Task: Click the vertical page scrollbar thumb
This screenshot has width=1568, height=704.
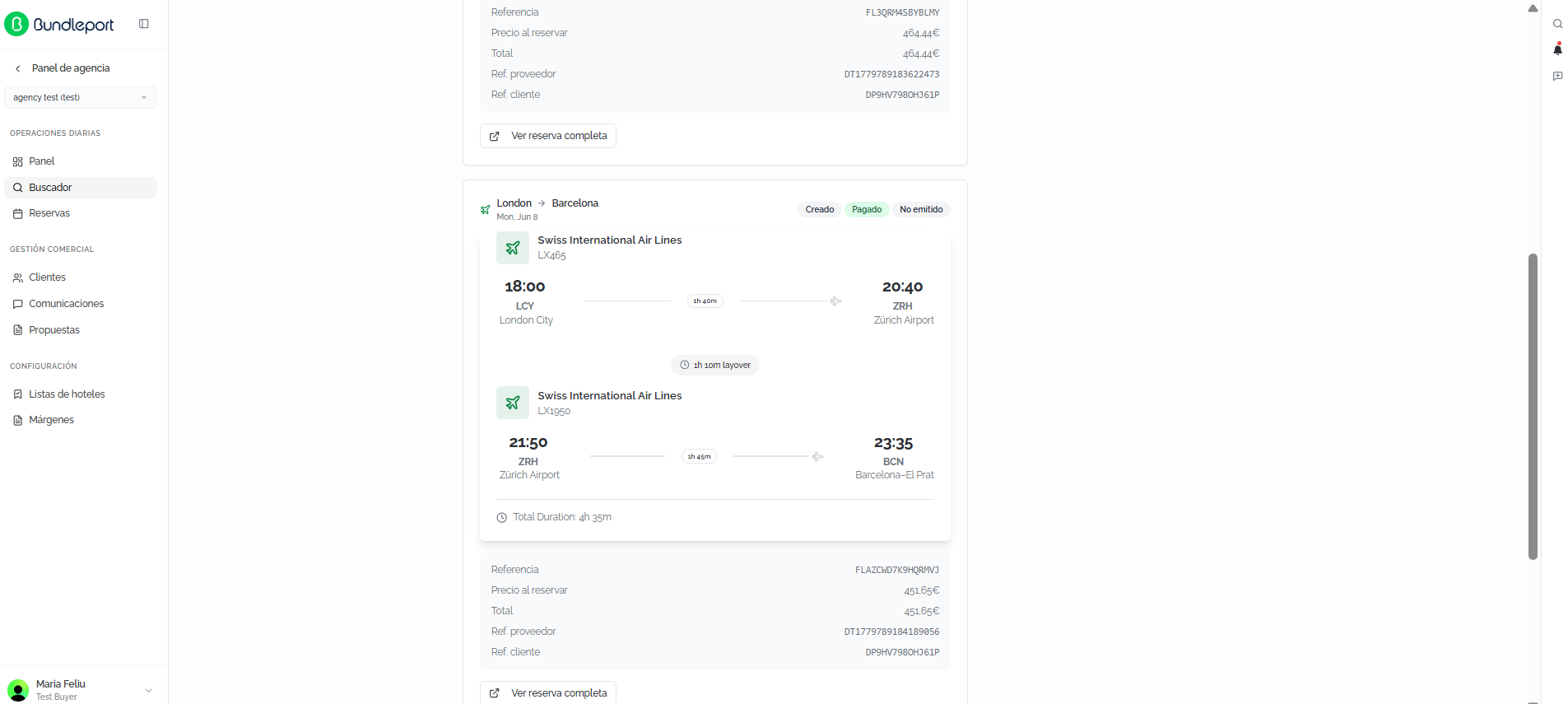Action: [x=1533, y=407]
